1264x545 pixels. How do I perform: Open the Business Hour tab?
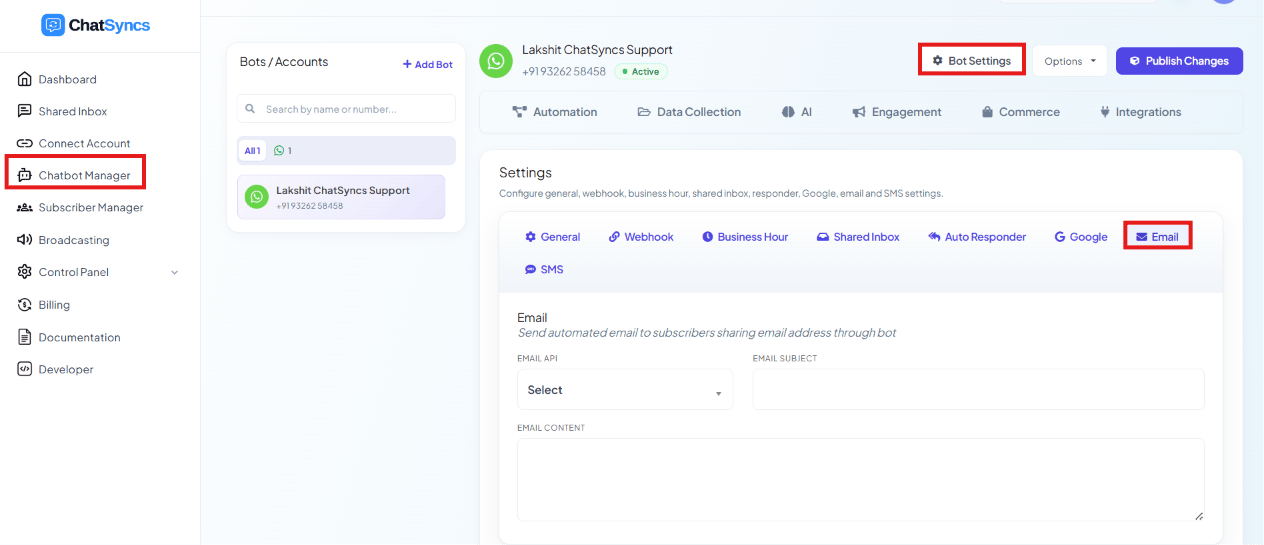click(745, 237)
